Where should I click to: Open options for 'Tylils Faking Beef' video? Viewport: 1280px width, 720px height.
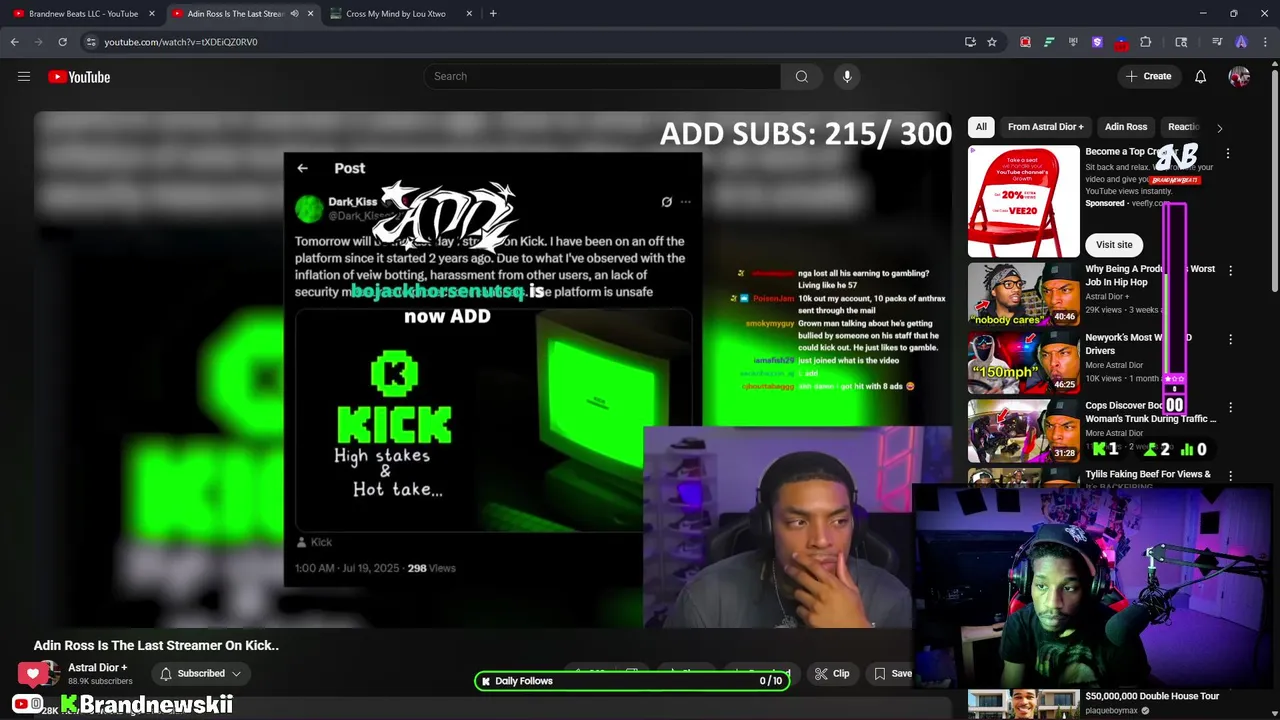(1230, 476)
